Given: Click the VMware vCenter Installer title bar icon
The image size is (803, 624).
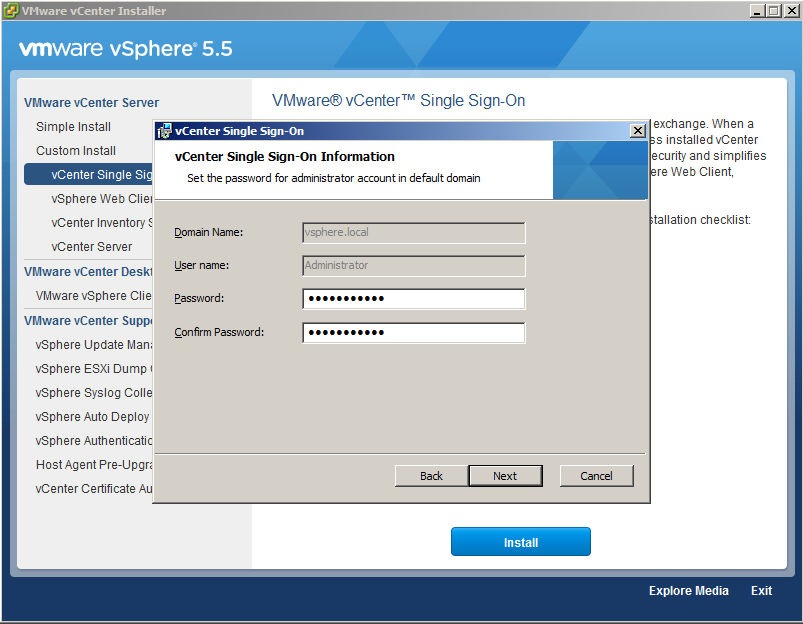Looking at the screenshot, I should (x=11, y=11).
